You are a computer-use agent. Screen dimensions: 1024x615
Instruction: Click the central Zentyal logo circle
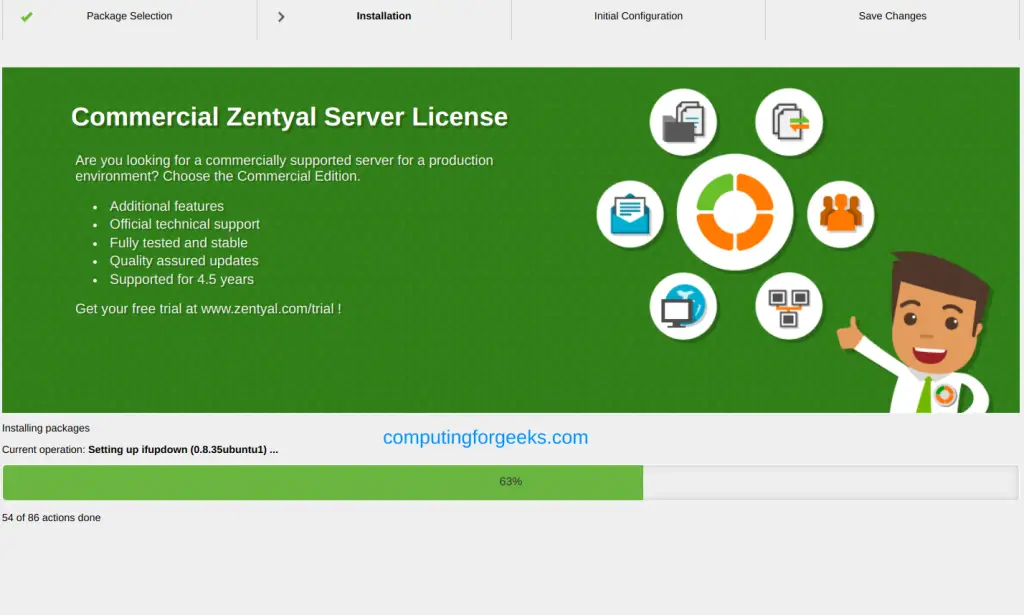coord(735,212)
